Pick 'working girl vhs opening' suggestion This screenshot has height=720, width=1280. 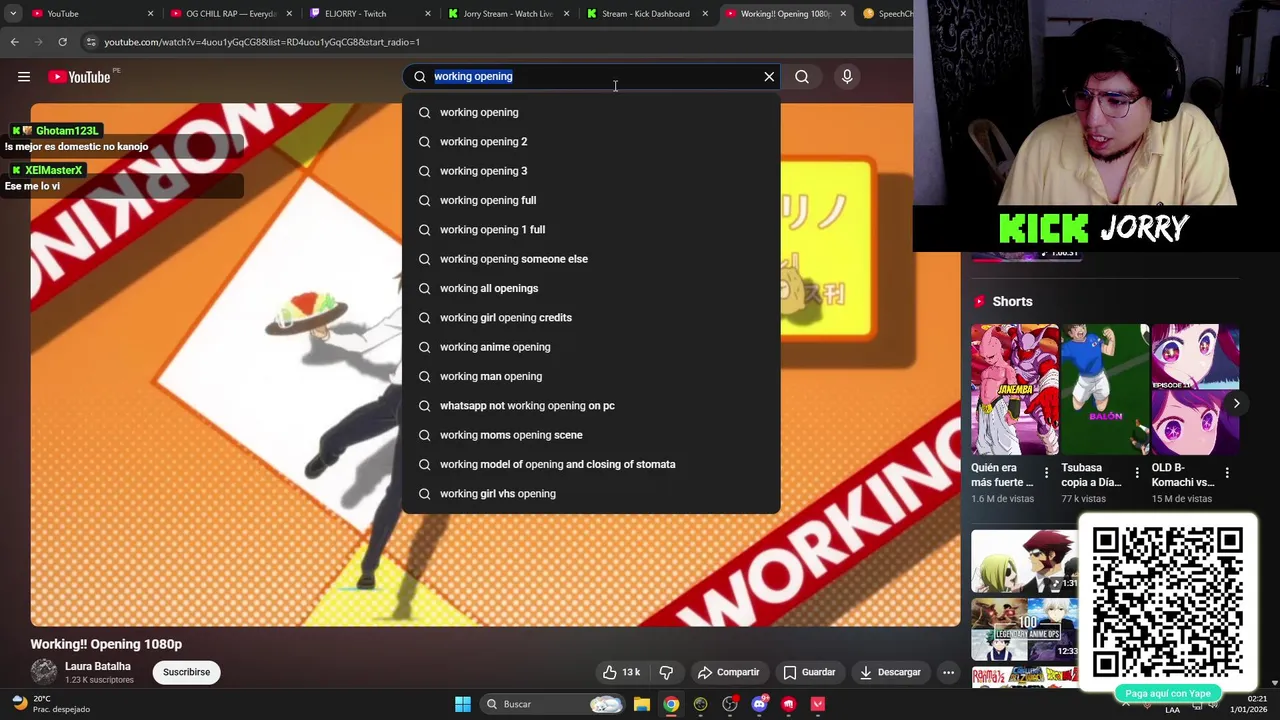[x=591, y=494]
